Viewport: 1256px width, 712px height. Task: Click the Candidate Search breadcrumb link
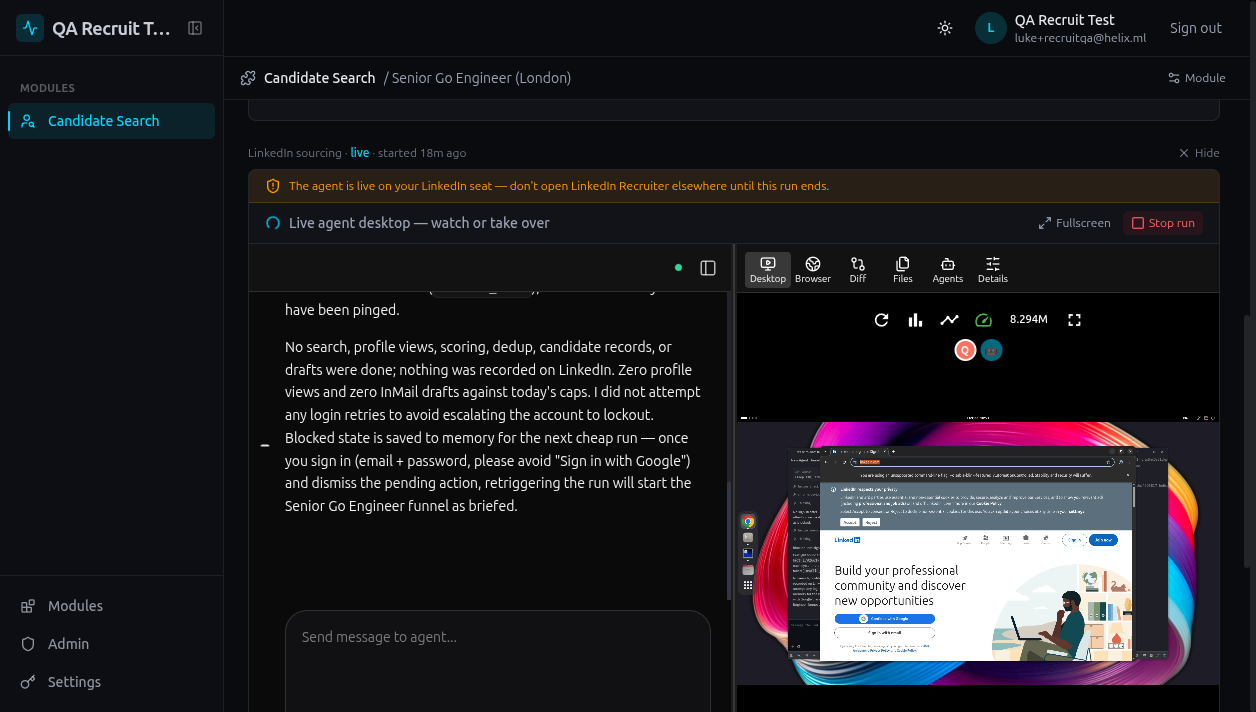coord(319,78)
